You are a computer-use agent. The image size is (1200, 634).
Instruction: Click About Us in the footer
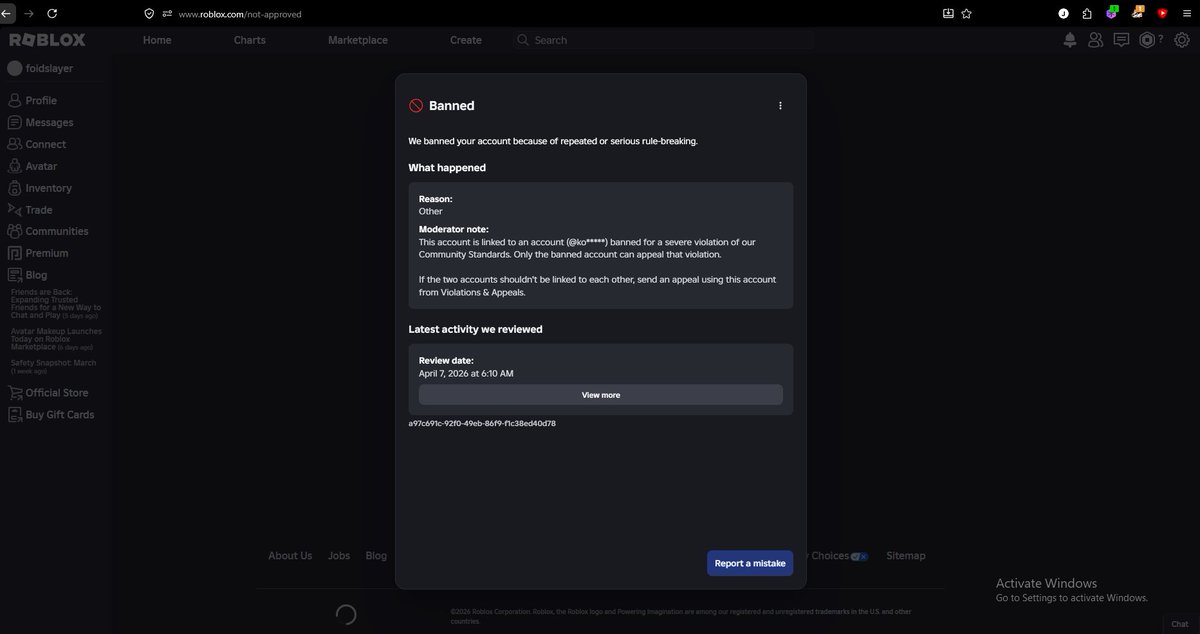click(x=290, y=556)
